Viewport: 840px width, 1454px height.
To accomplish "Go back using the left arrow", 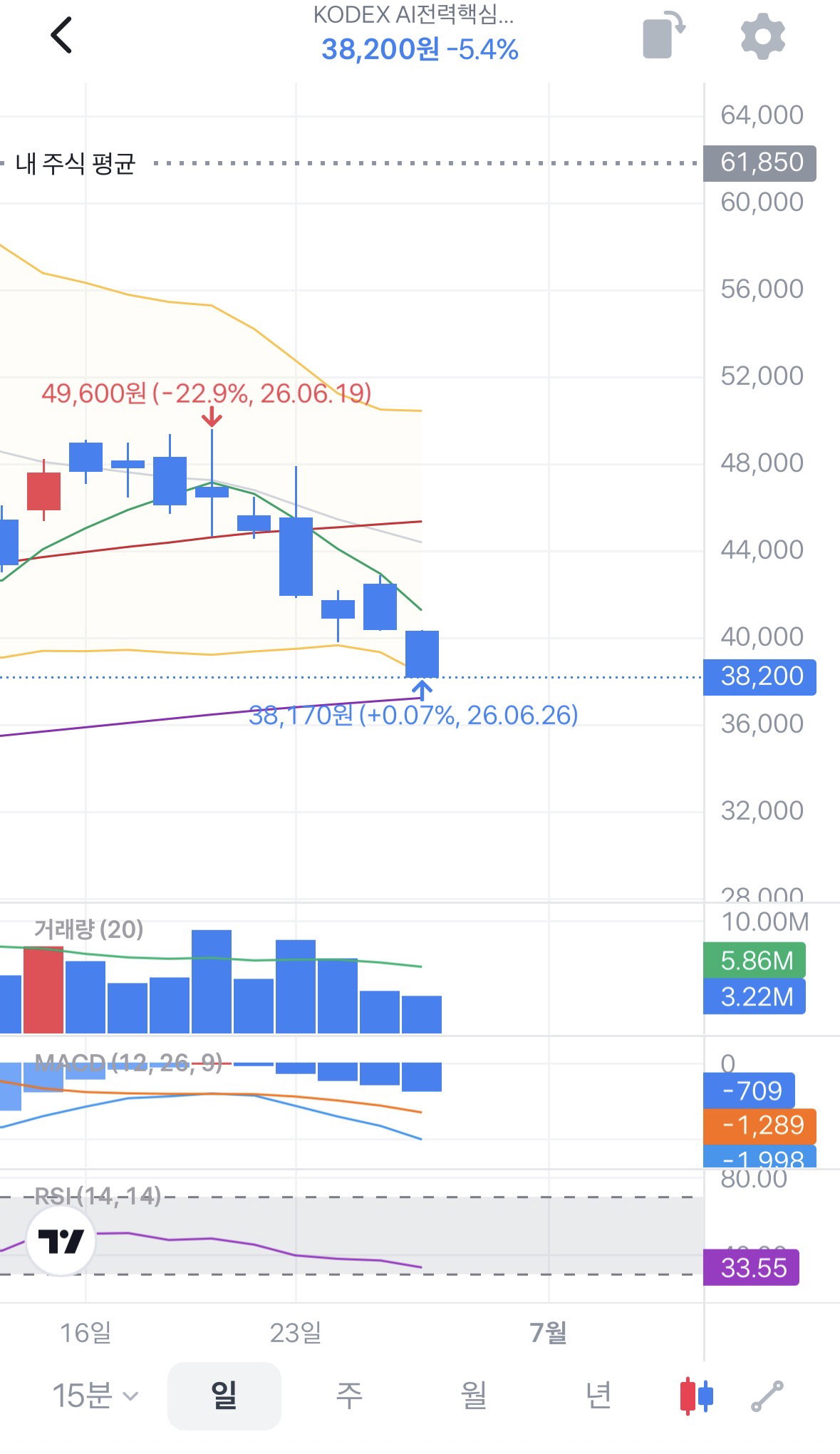I will (62, 36).
